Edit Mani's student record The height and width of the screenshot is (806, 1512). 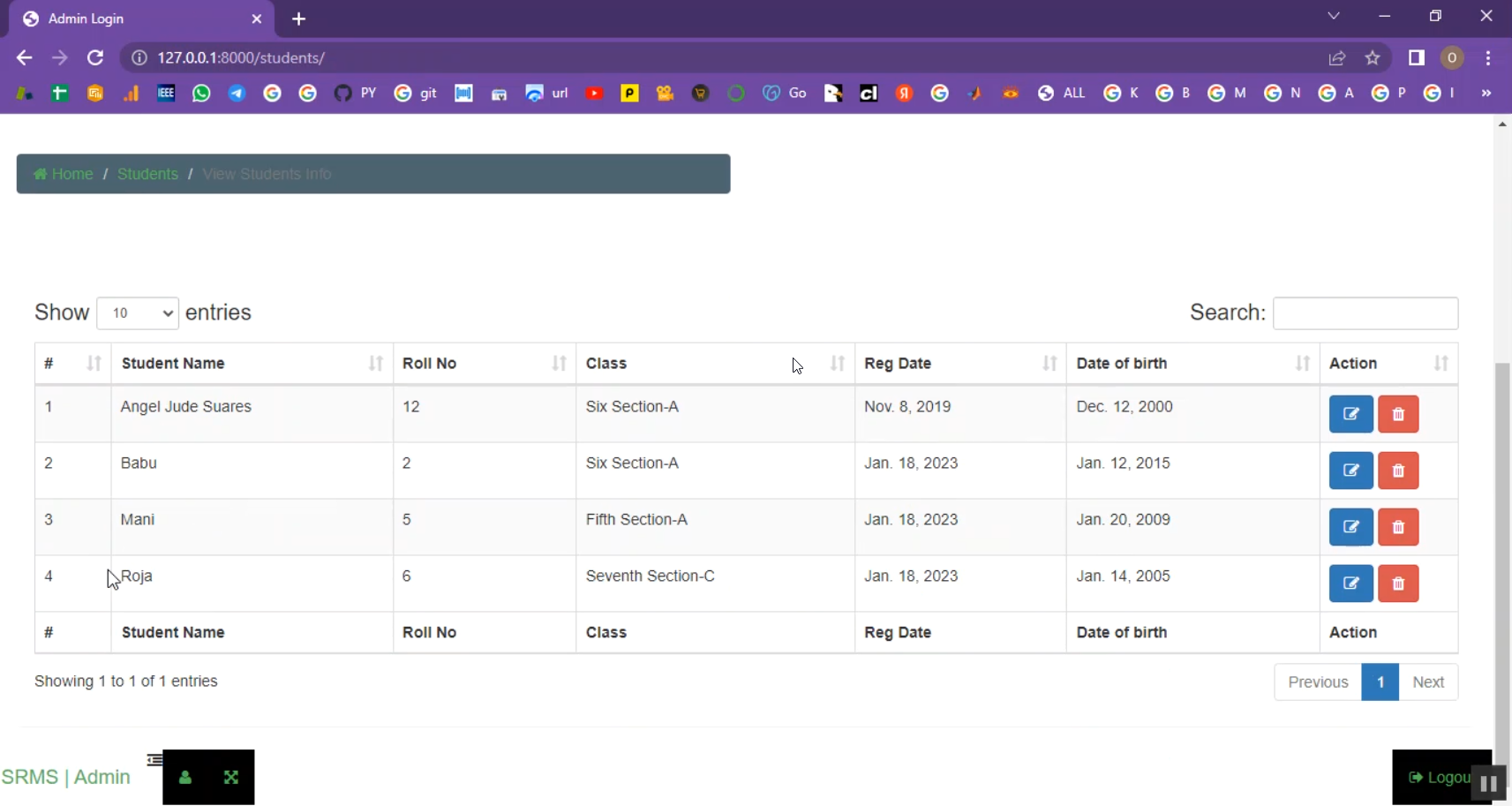pos(1350,527)
